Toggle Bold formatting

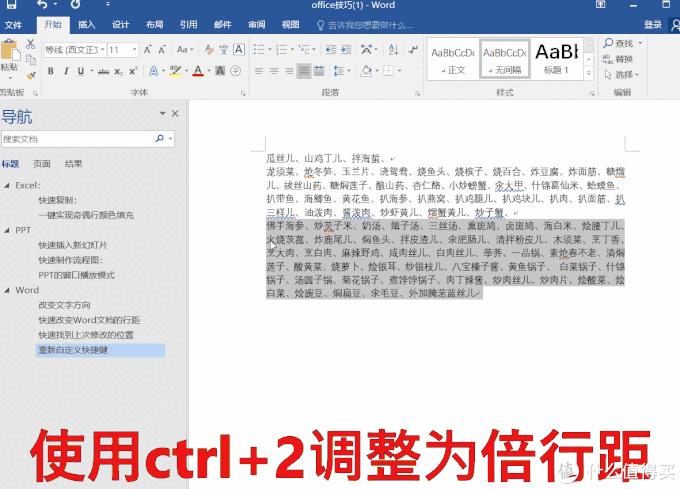[x=51, y=71]
